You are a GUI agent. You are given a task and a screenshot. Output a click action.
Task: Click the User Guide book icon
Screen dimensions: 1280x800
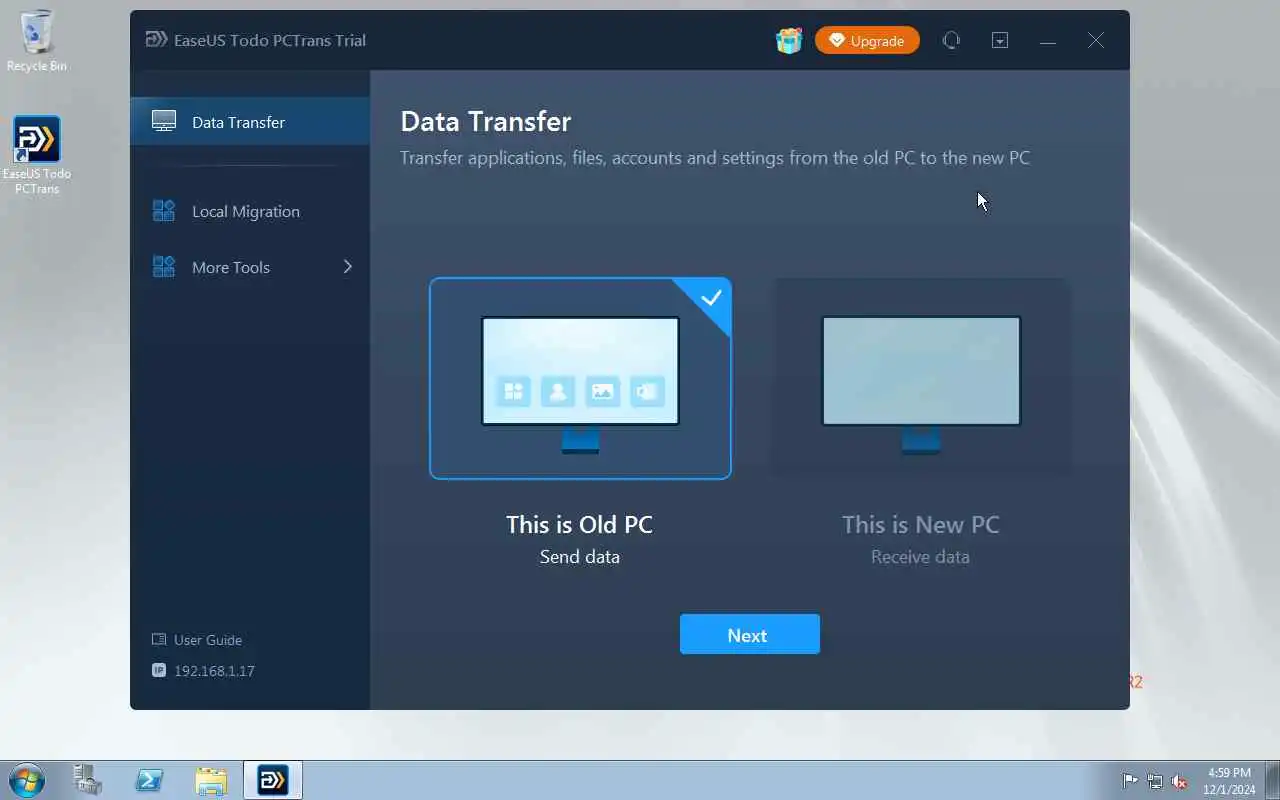click(158, 640)
